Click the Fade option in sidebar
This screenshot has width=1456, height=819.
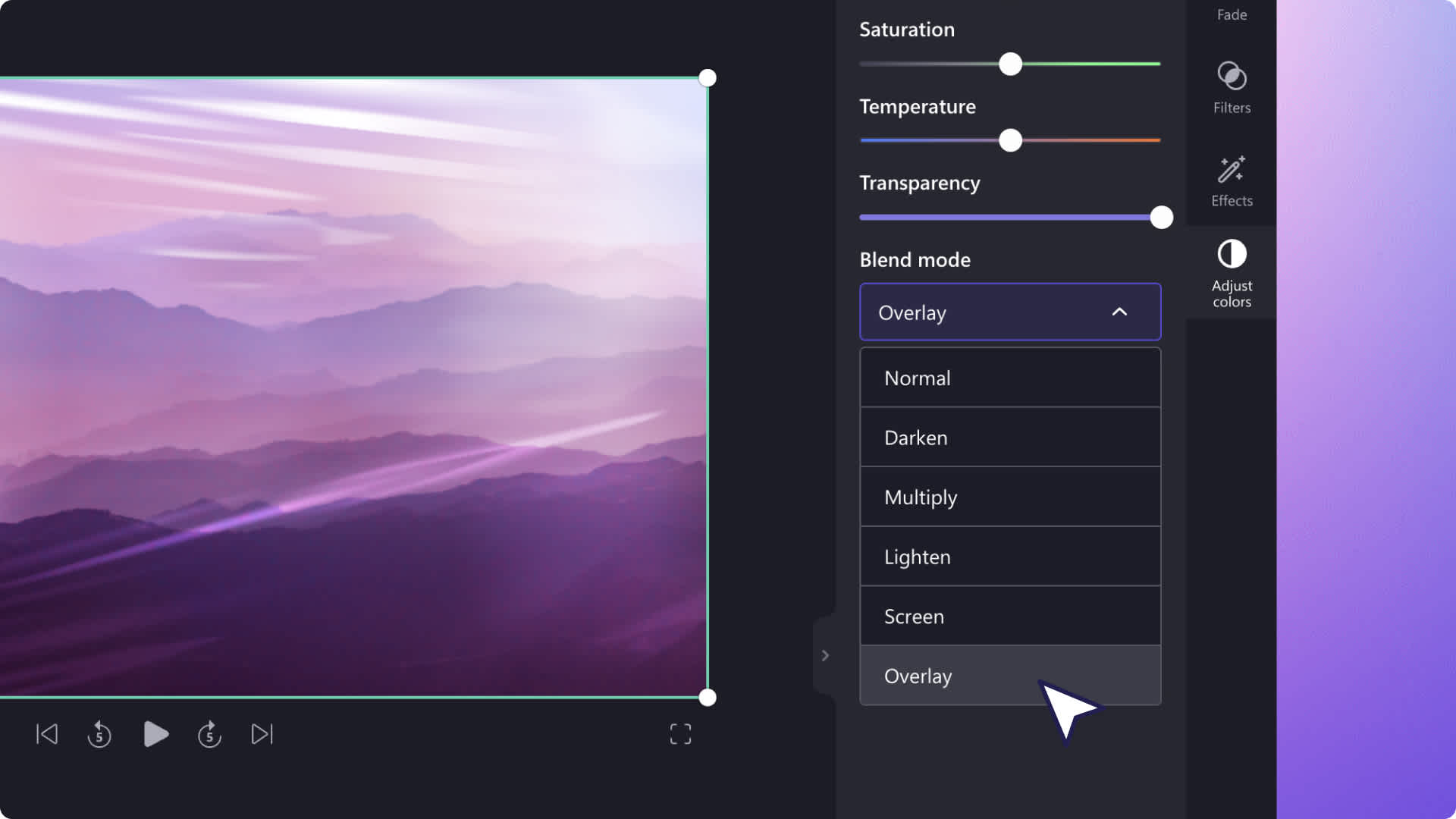click(x=1231, y=14)
